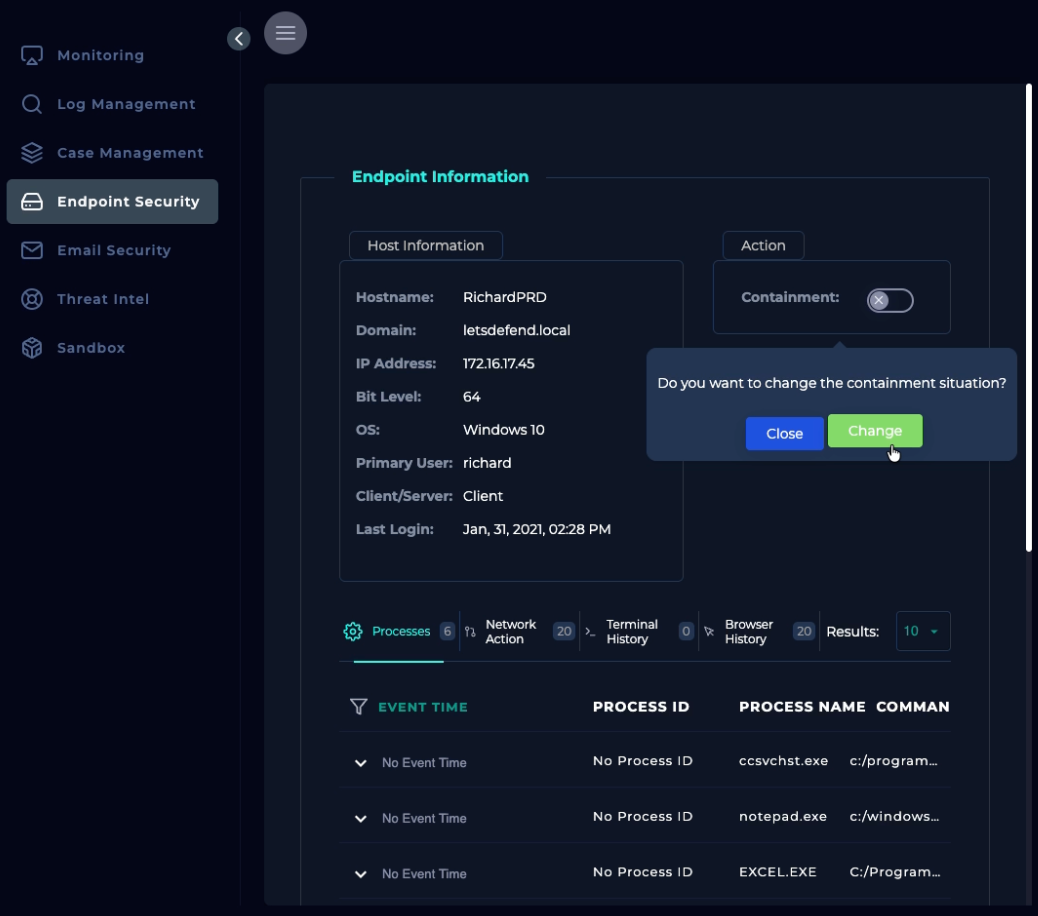
Task: Switch to the Network Action tab
Action: 510,632
